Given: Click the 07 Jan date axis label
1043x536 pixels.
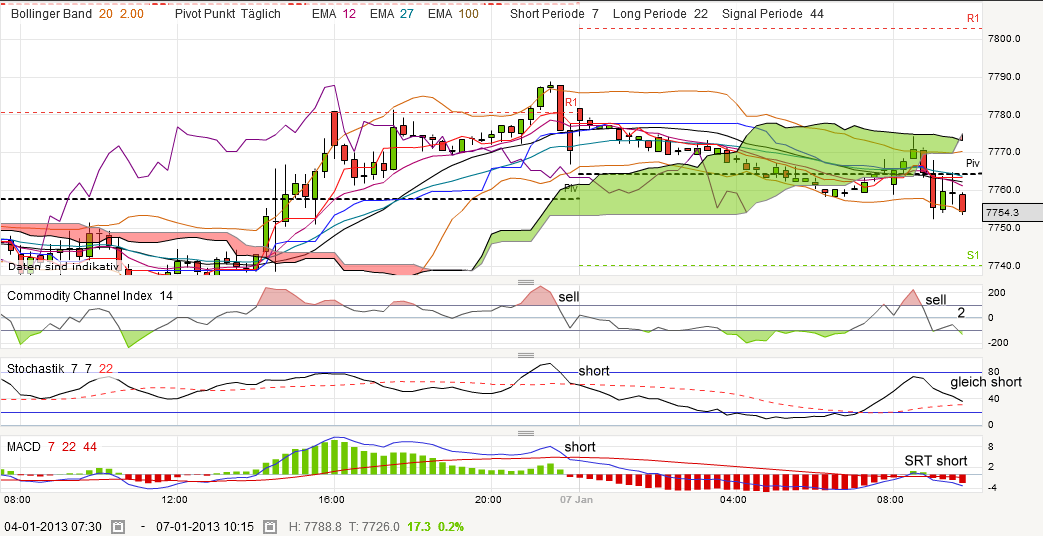Looking at the screenshot, I should 579,499.
